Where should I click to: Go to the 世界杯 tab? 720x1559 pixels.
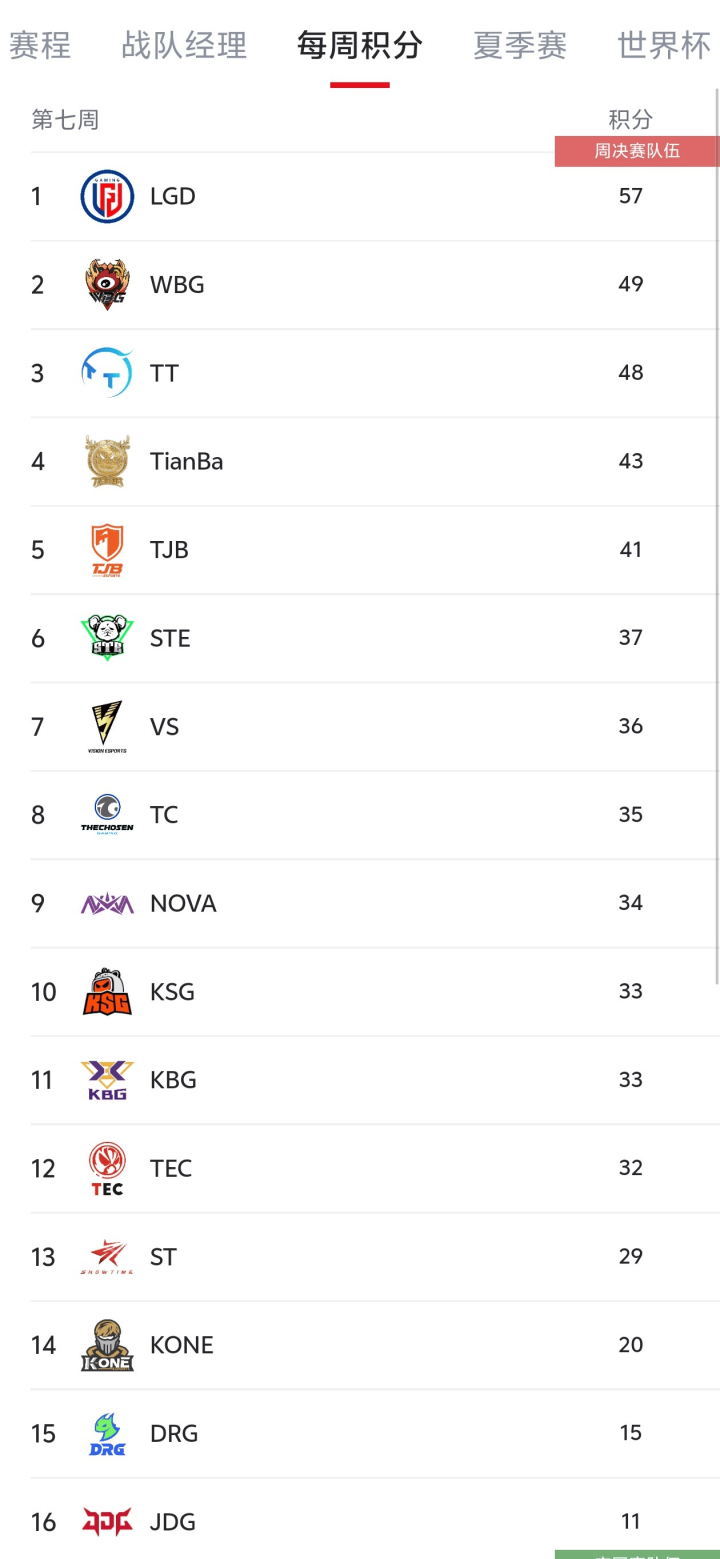pos(665,45)
